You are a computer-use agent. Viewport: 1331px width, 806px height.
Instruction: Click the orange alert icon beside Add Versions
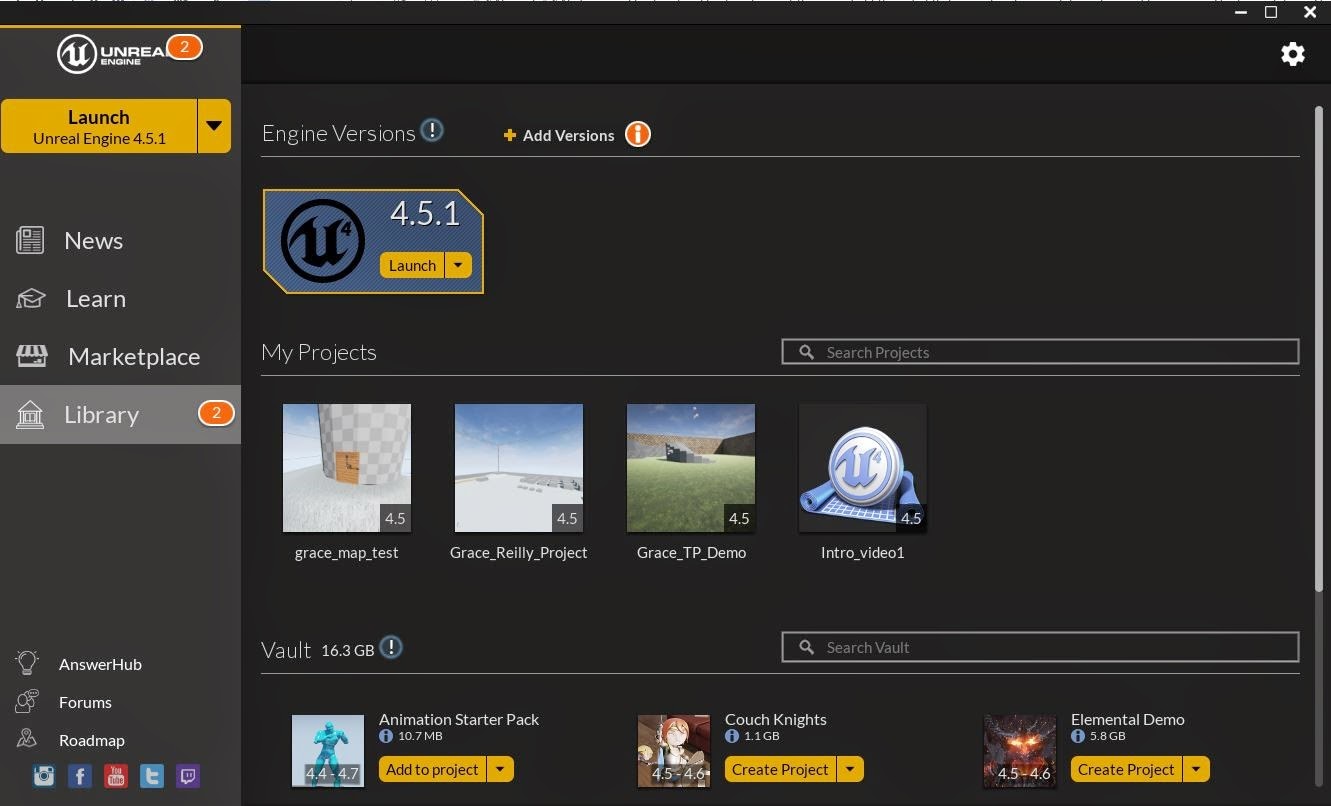tap(638, 134)
